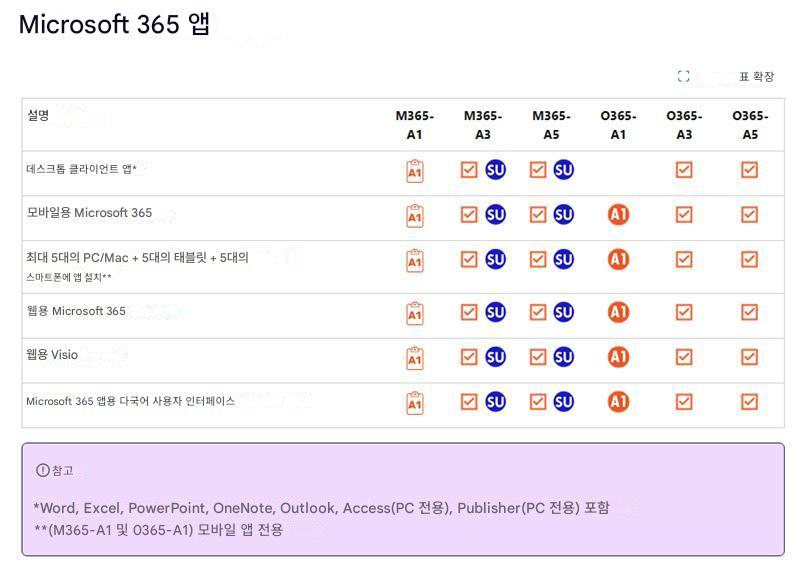800x567 pixels.
Task: Click Microsoft 365 앱용 다국어 사용자 인터페이스 label
Action: click(131, 401)
